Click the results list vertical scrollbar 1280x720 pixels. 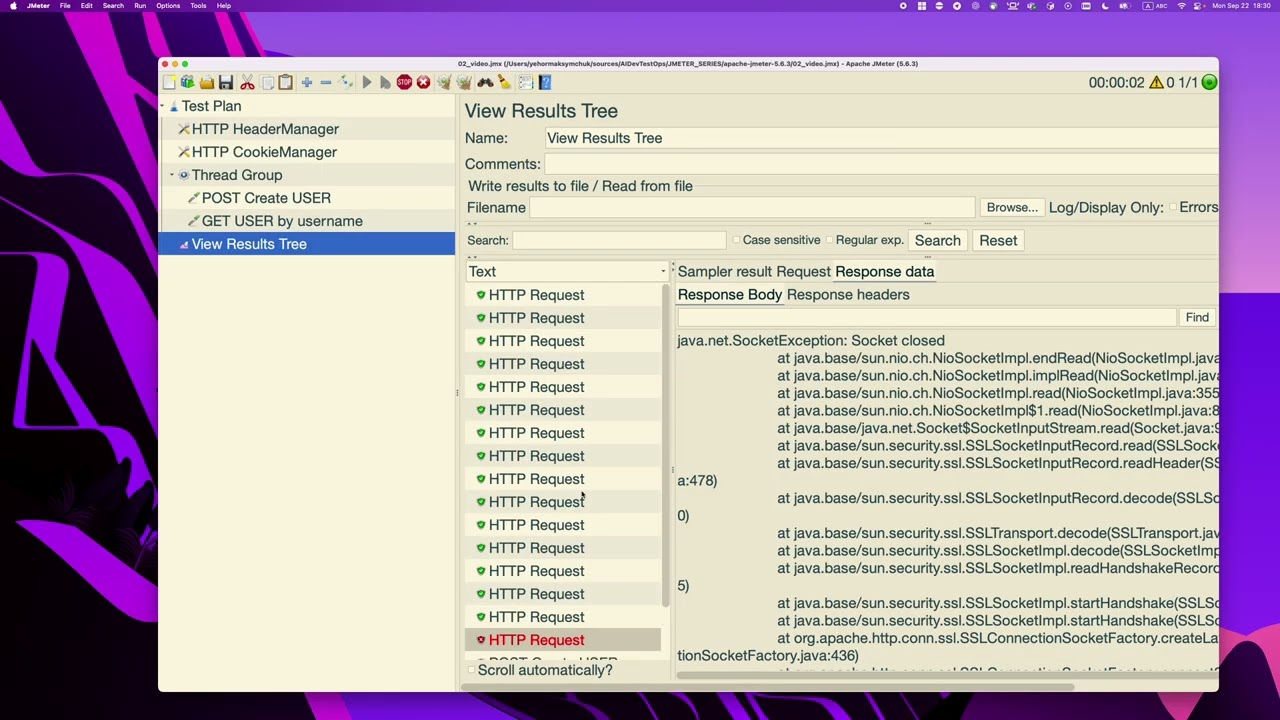(x=665, y=447)
